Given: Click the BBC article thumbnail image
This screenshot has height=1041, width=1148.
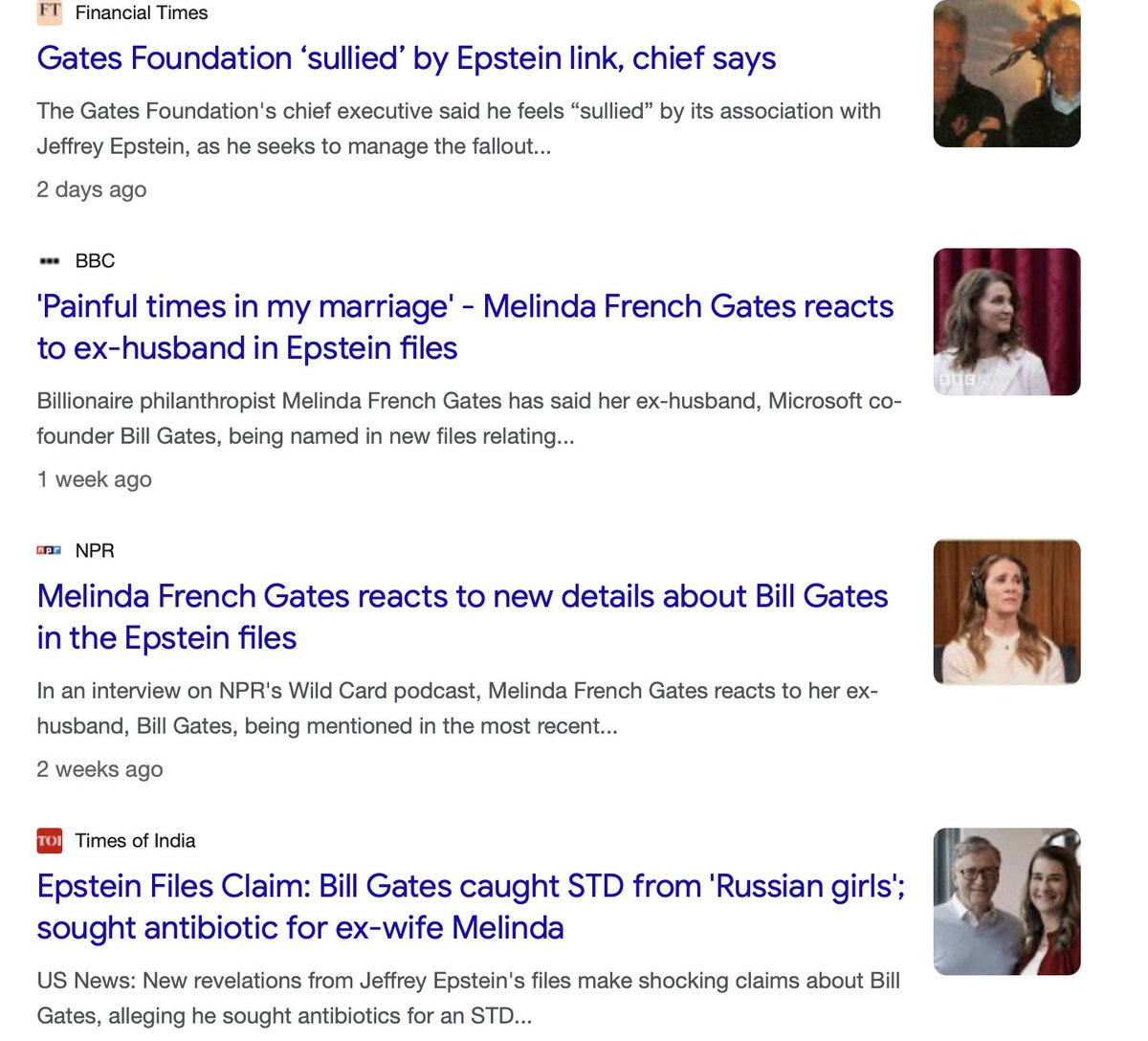Looking at the screenshot, I should [x=1006, y=321].
